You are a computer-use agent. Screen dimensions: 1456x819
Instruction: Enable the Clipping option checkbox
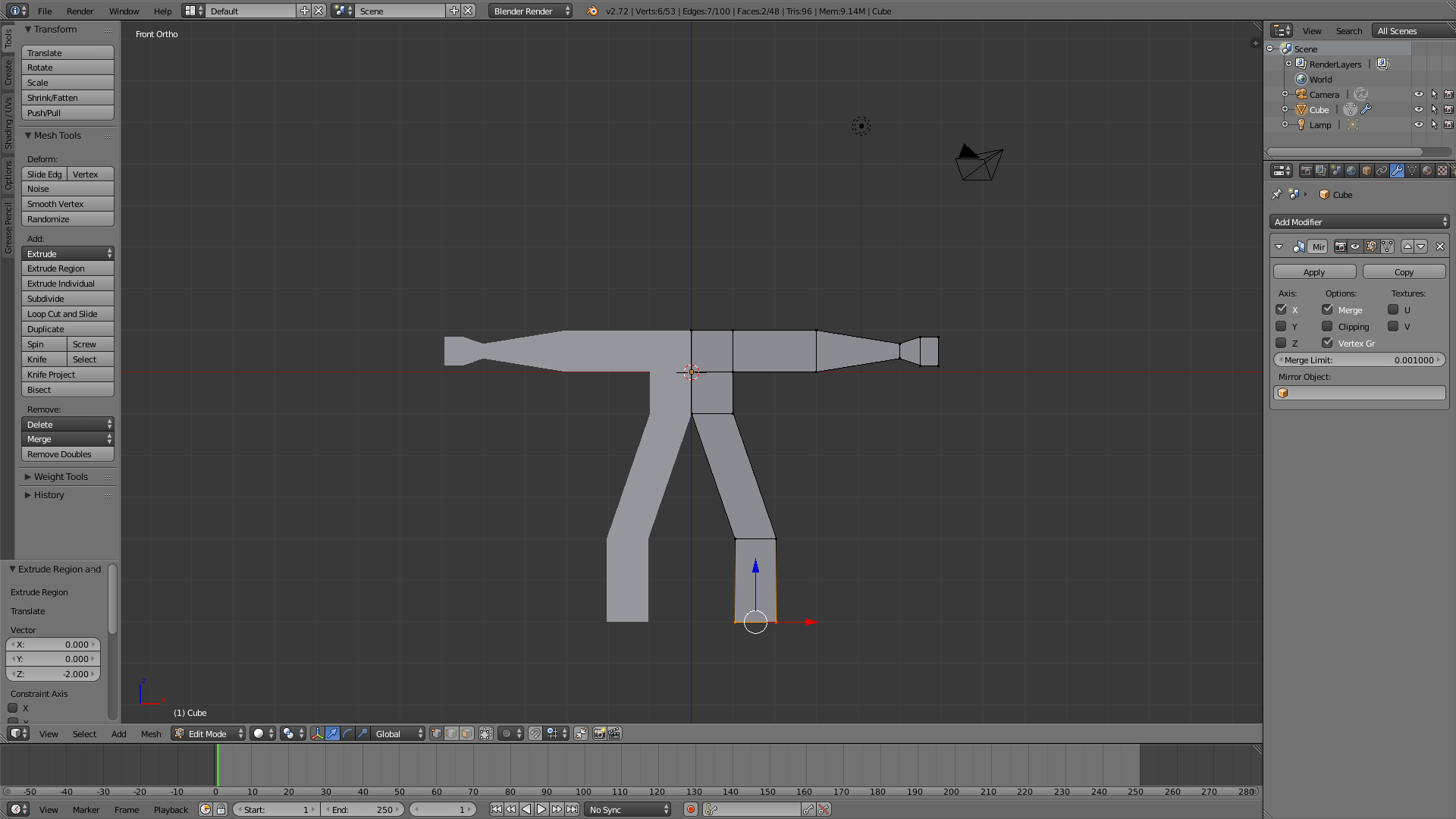[1327, 326]
